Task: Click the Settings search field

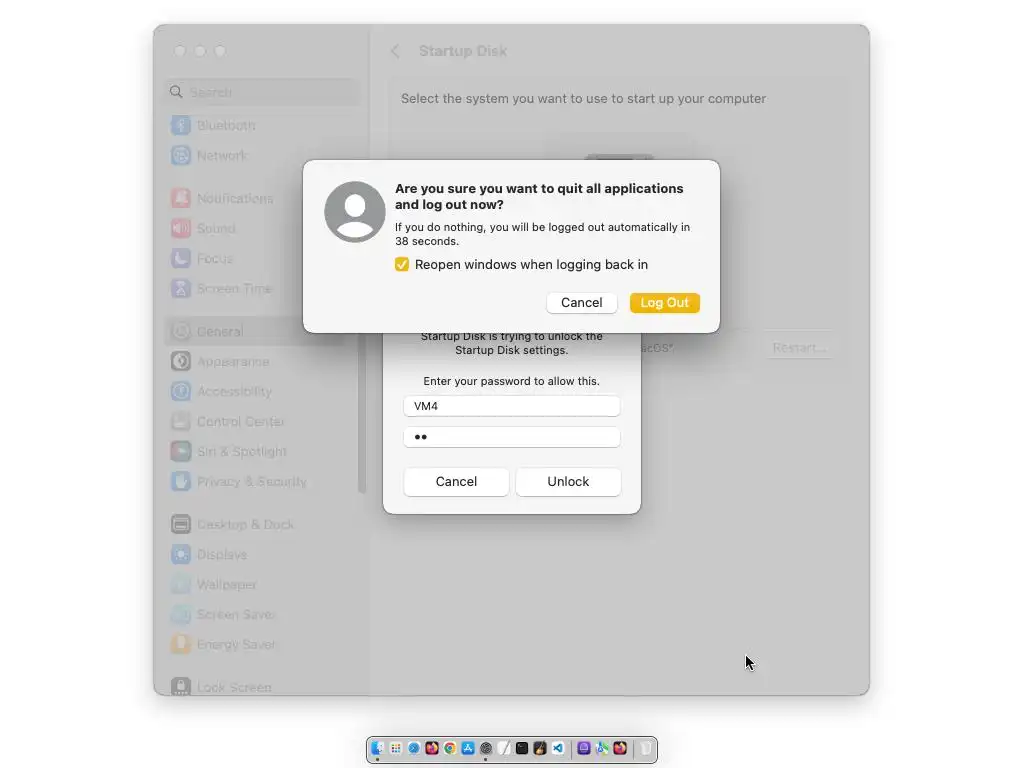Action: pyautogui.click(x=262, y=92)
